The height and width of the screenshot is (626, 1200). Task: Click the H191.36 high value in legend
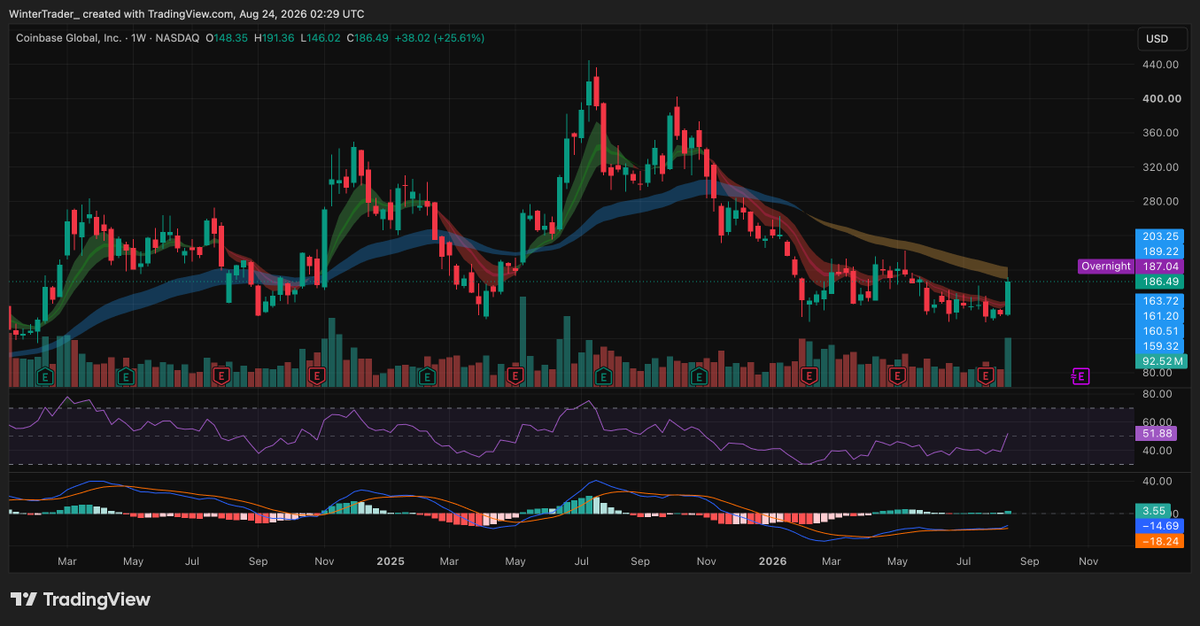(x=273, y=38)
